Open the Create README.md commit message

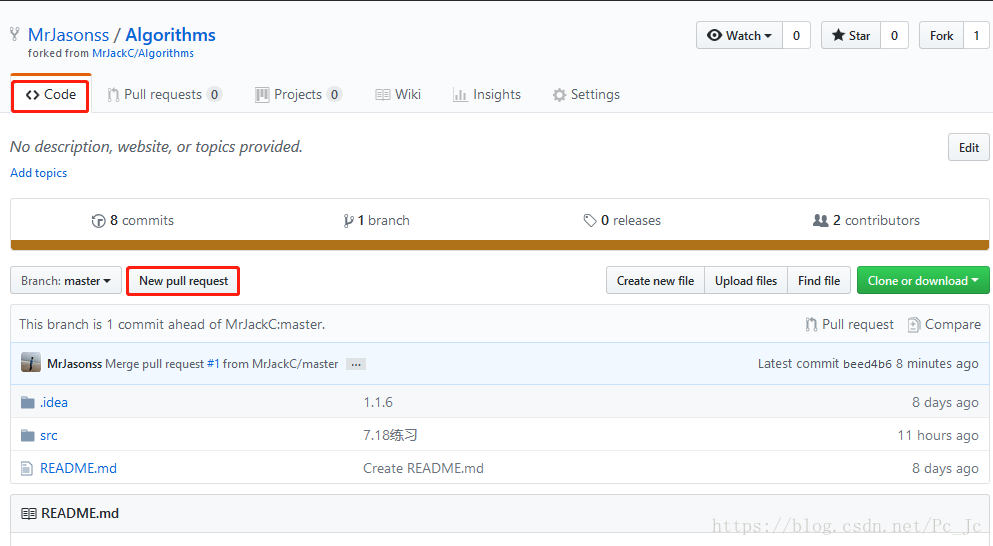(x=423, y=468)
